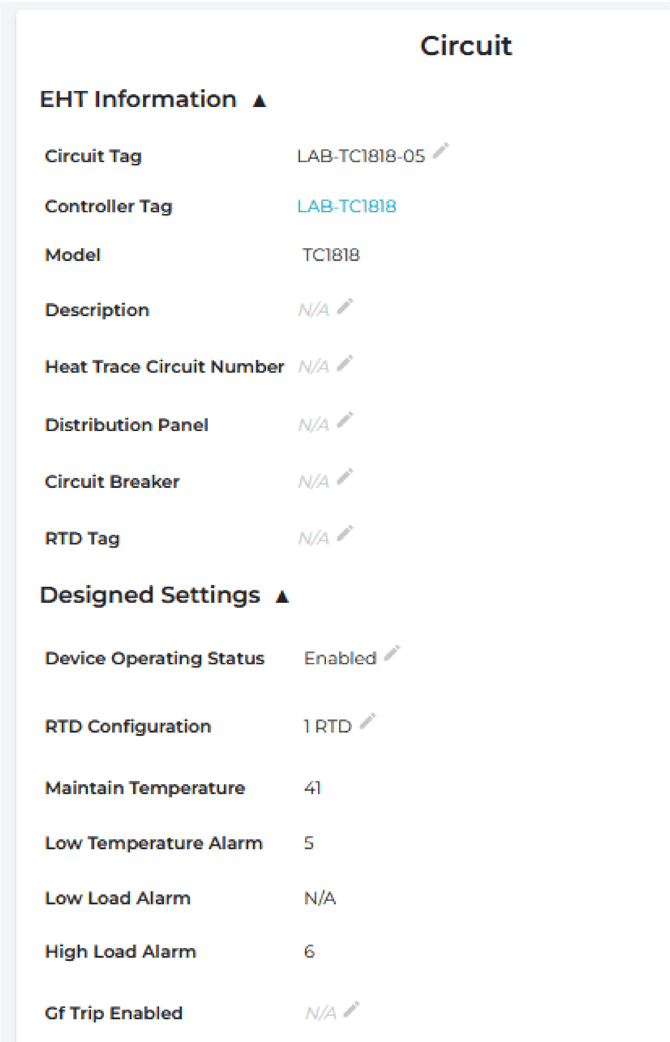The width and height of the screenshot is (670, 1042).
Task: Select the High Load Alarm value 6
Action: (309, 952)
